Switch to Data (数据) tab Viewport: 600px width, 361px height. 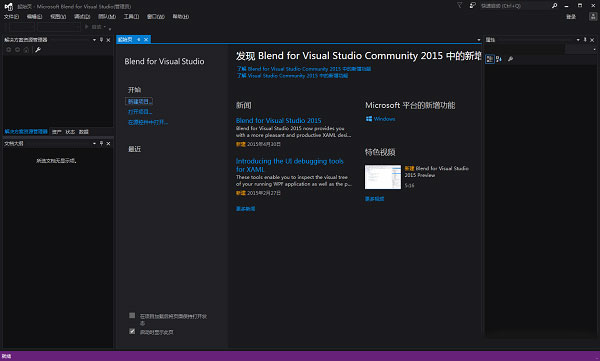[x=84, y=132]
